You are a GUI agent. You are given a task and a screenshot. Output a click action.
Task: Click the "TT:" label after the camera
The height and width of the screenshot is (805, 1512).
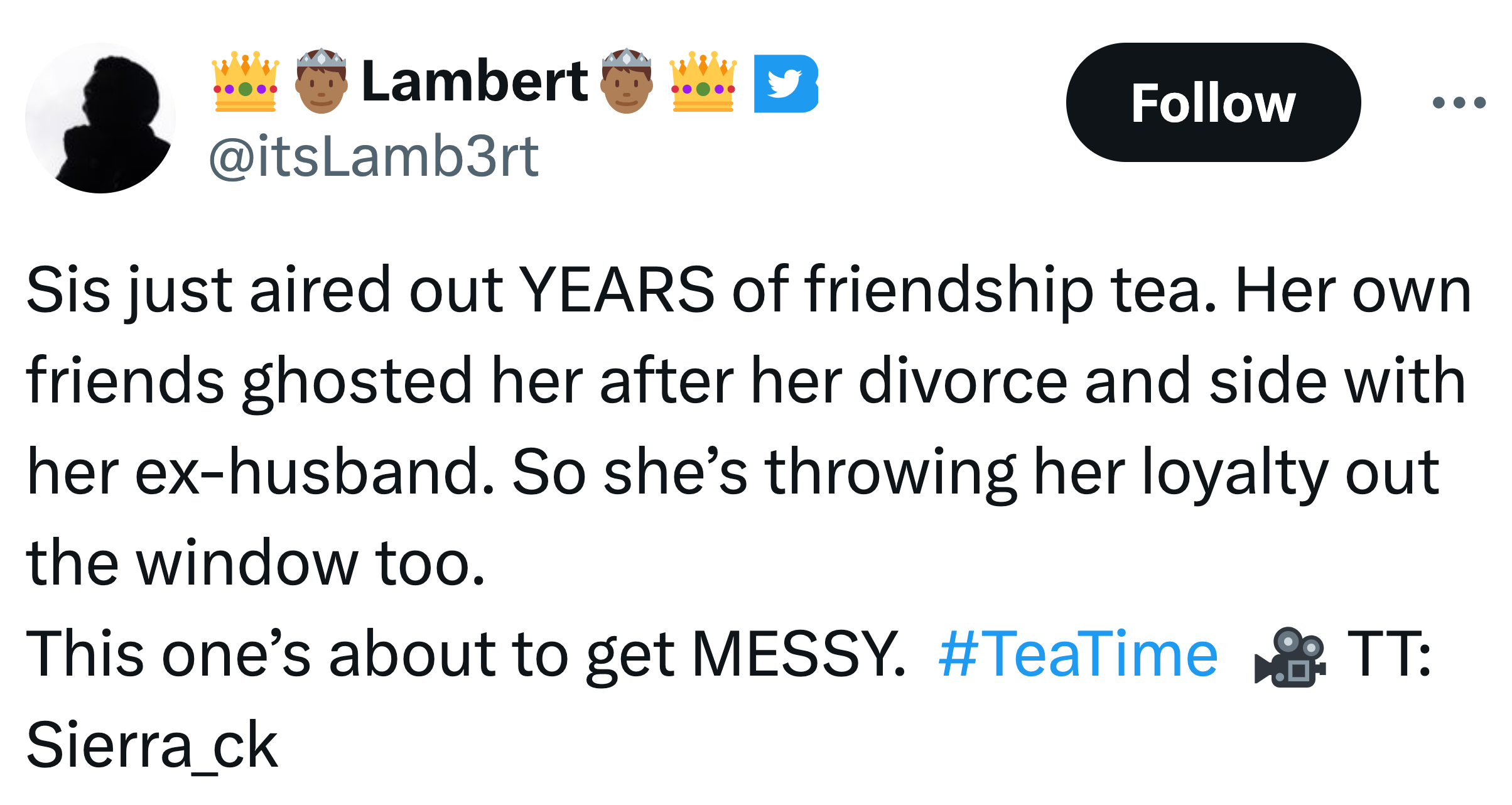[1389, 655]
